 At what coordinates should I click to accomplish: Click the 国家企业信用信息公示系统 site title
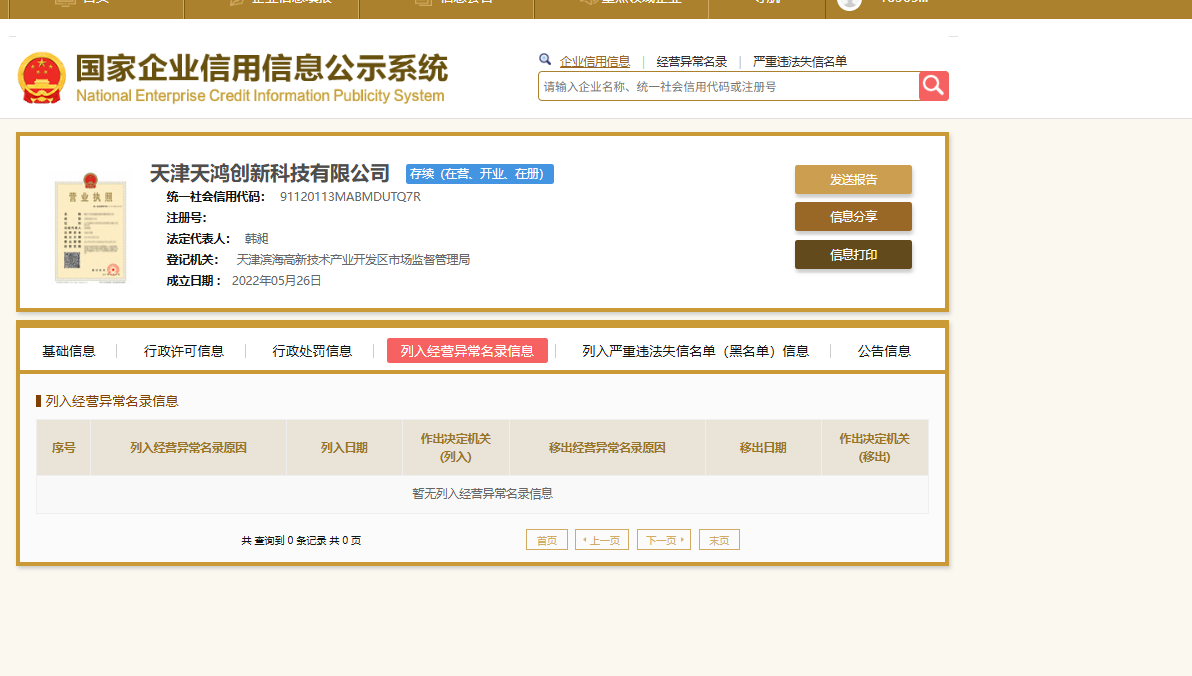tap(262, 68)
